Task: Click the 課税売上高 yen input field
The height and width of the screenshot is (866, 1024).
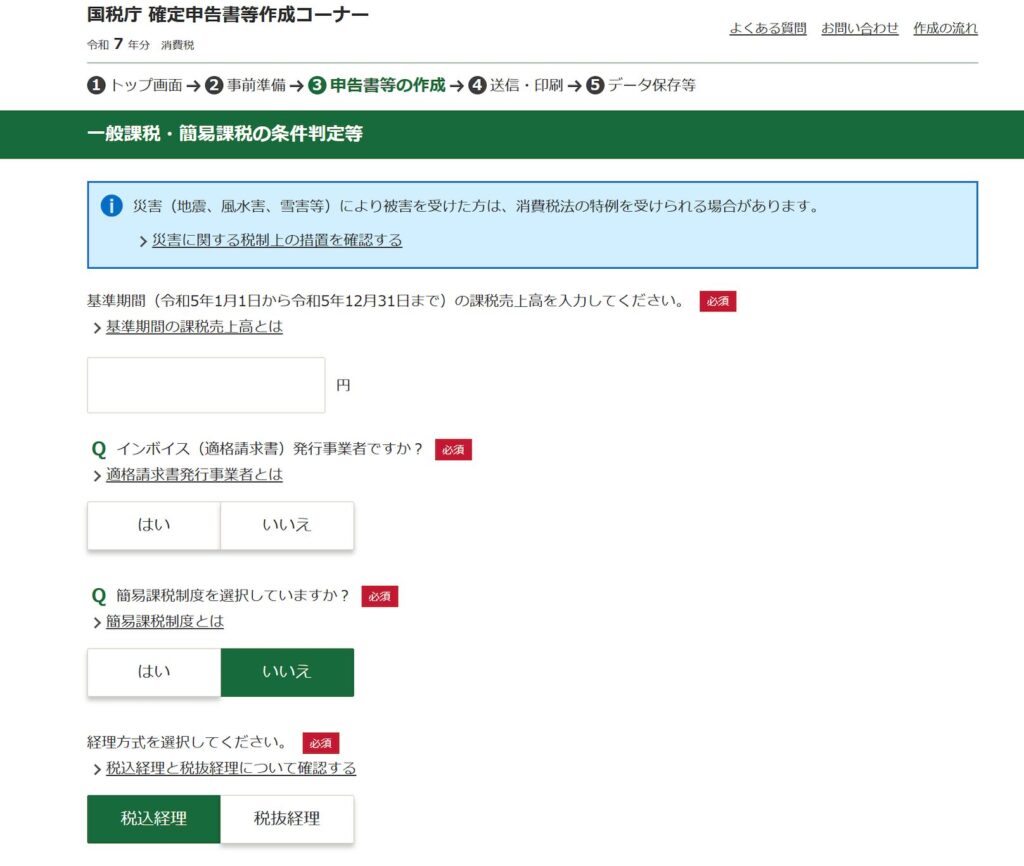Action: pos(206,385)
